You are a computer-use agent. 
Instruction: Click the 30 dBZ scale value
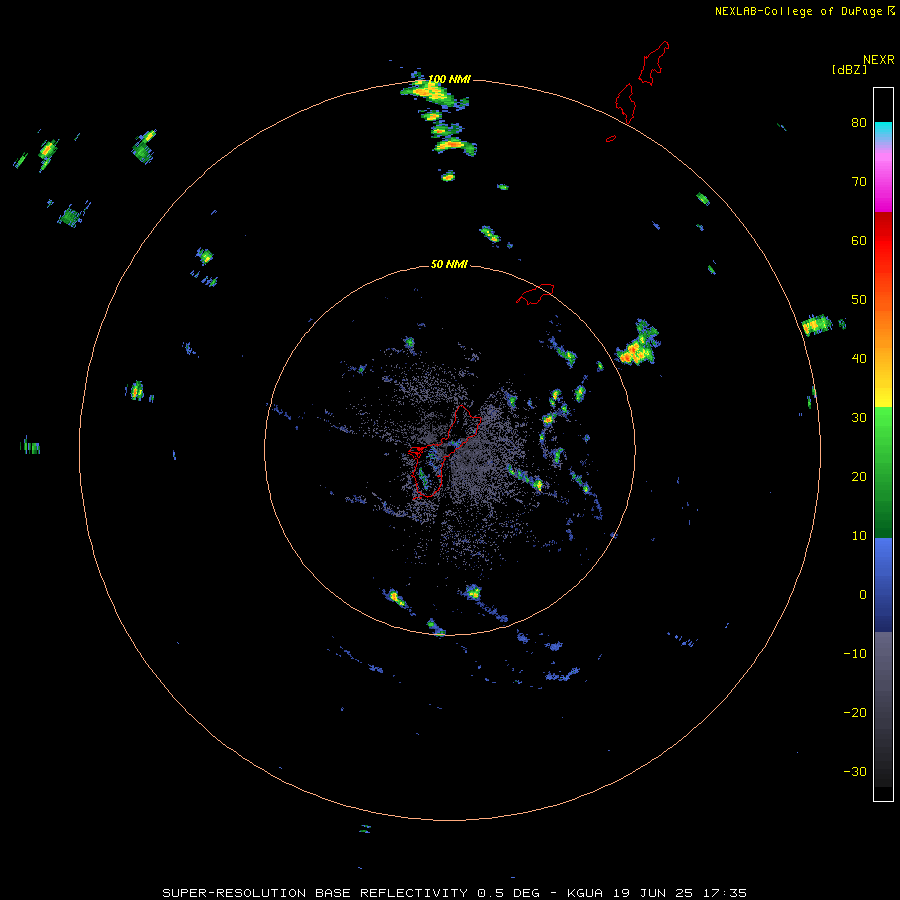pos(859,418)
